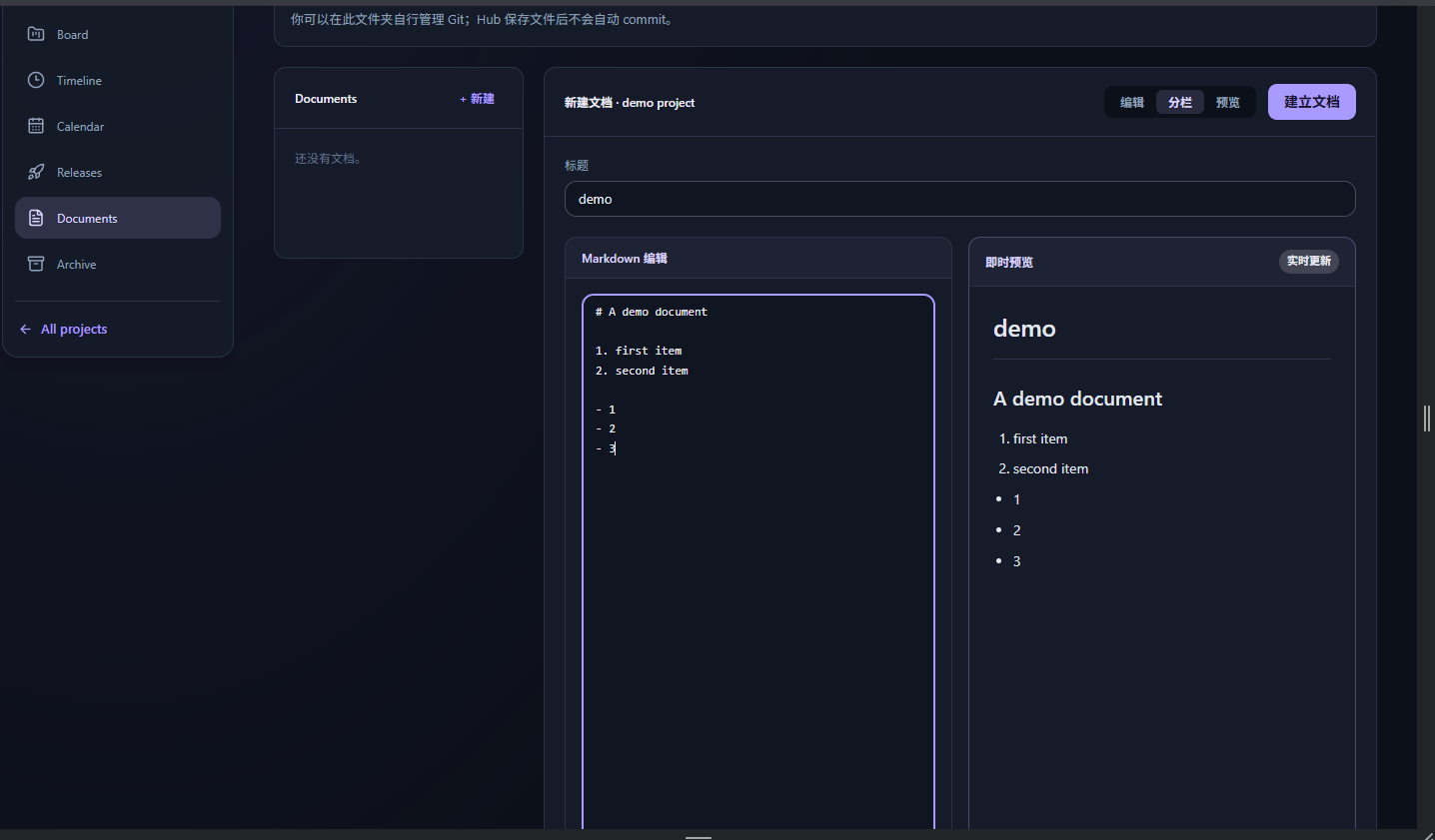Click the + 新建 new document link
1435x840 pixels.
477,99
